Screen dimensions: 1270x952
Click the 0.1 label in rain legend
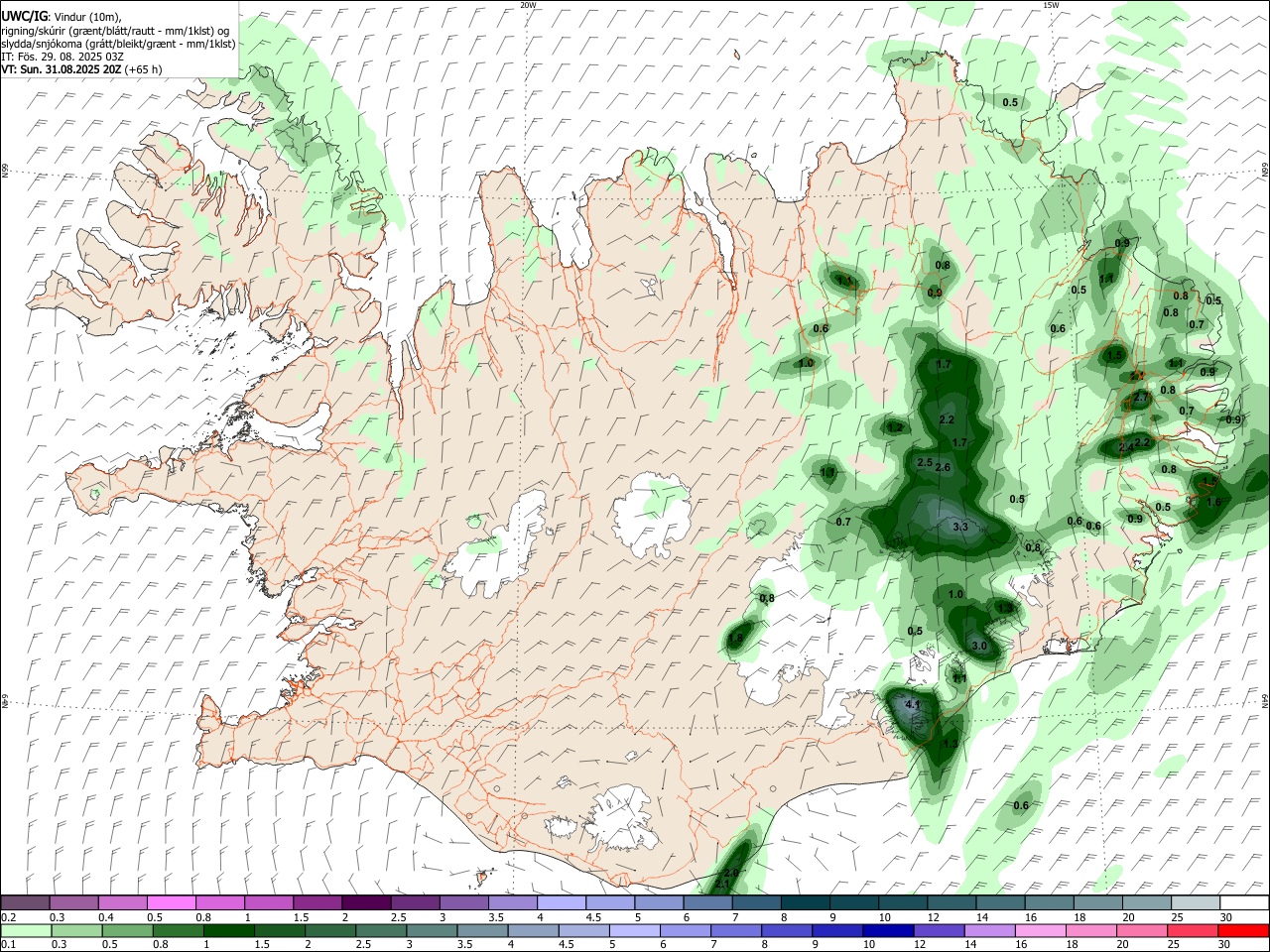click(9, 945)
